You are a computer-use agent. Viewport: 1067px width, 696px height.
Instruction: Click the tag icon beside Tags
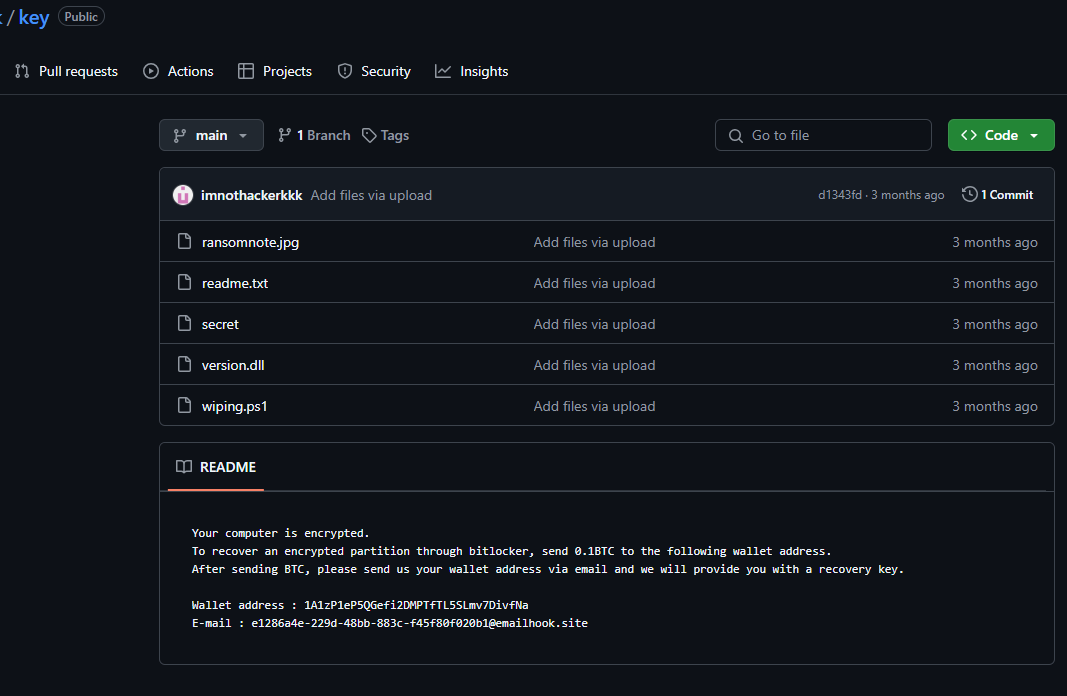pos(369,135)
